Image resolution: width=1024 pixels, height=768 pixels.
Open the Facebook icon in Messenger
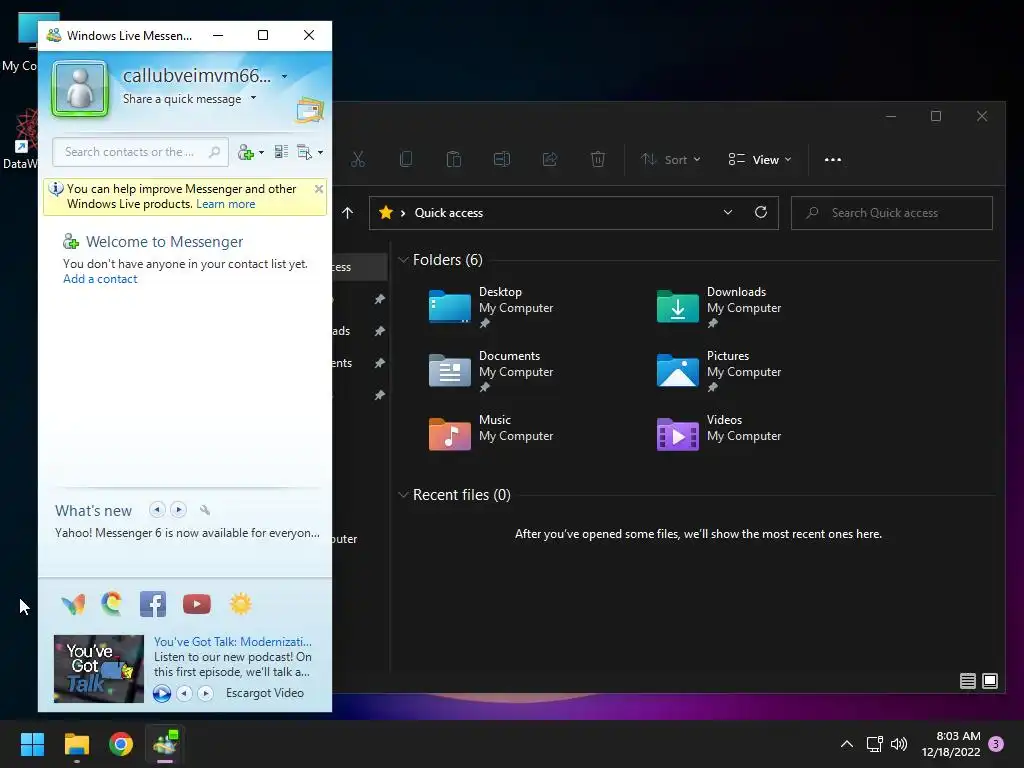[153, 604]
